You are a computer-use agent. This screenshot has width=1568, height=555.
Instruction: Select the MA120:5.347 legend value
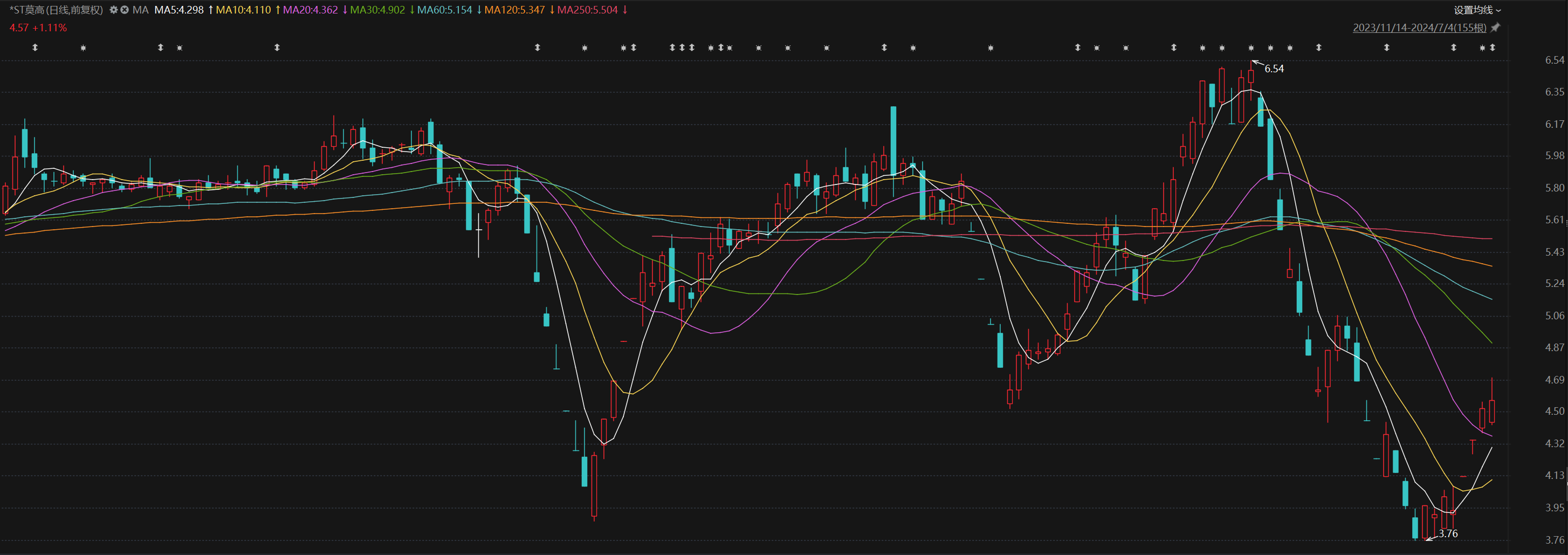point(514,10)
